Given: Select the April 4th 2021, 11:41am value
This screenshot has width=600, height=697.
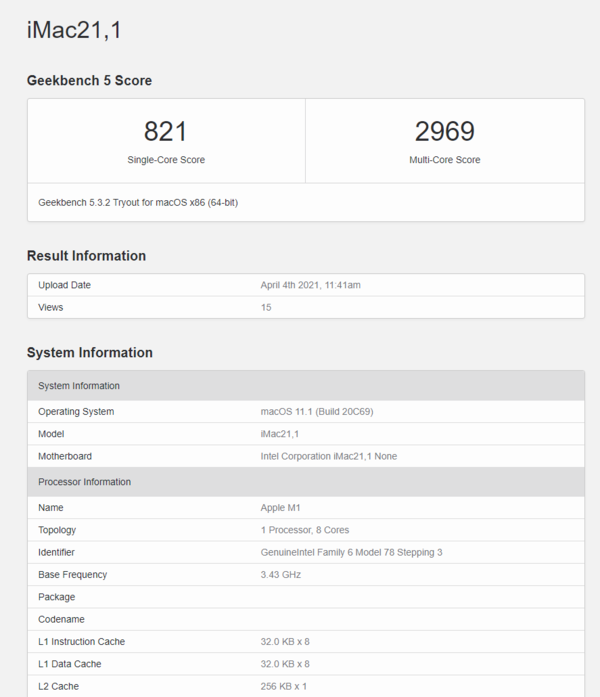Looking at the screenshot, I should pos(311,285).
